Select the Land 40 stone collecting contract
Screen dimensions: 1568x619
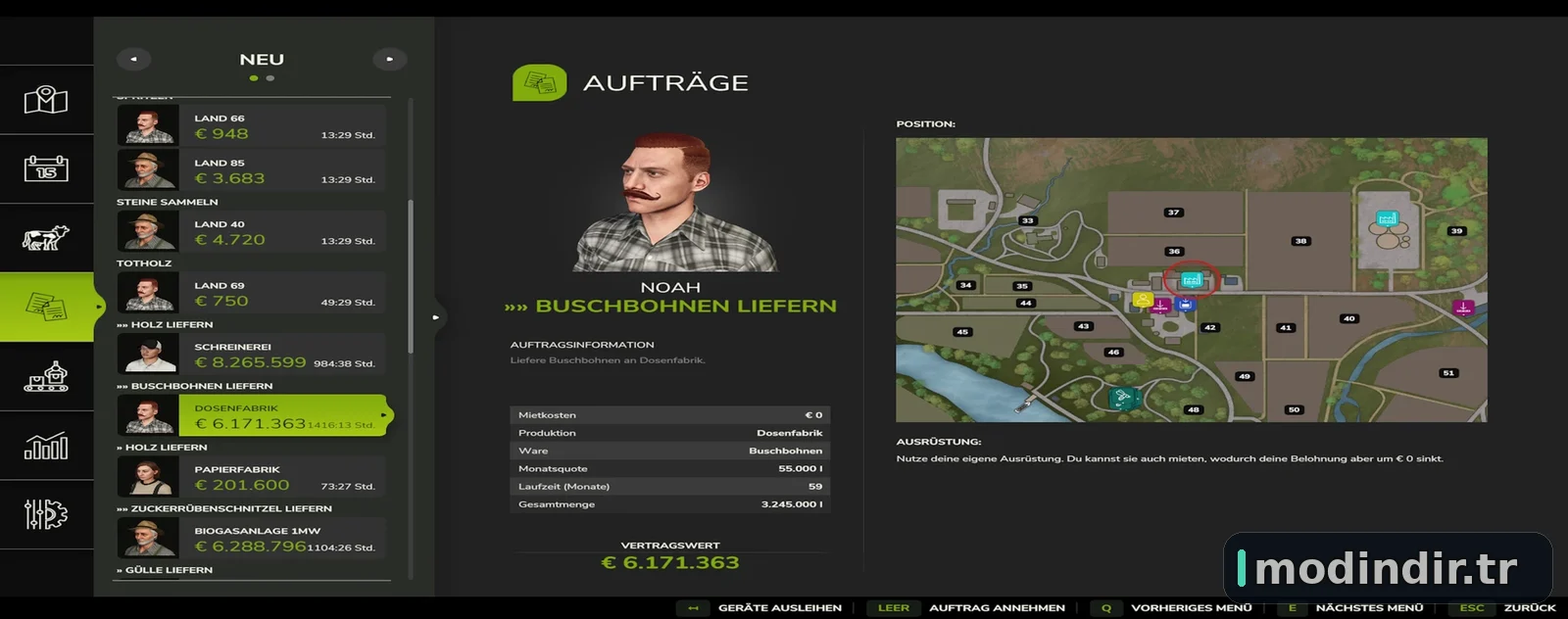[x=251, y=231]
